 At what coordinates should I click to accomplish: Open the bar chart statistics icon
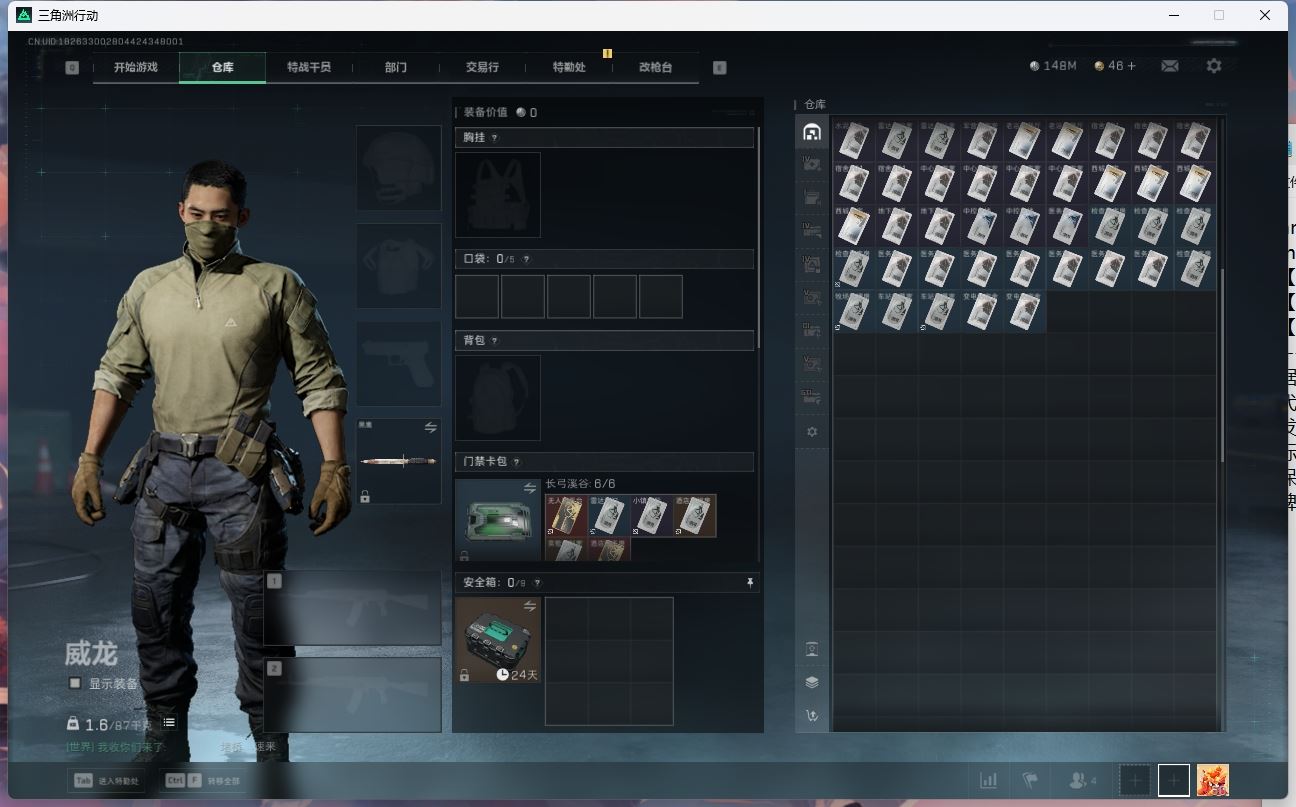(x=988, y=780)
